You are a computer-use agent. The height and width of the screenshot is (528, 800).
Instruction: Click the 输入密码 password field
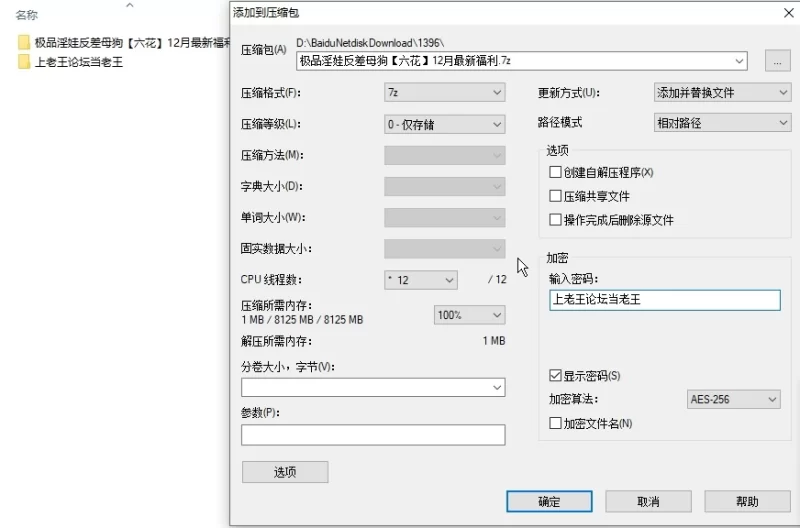[665, 300]
